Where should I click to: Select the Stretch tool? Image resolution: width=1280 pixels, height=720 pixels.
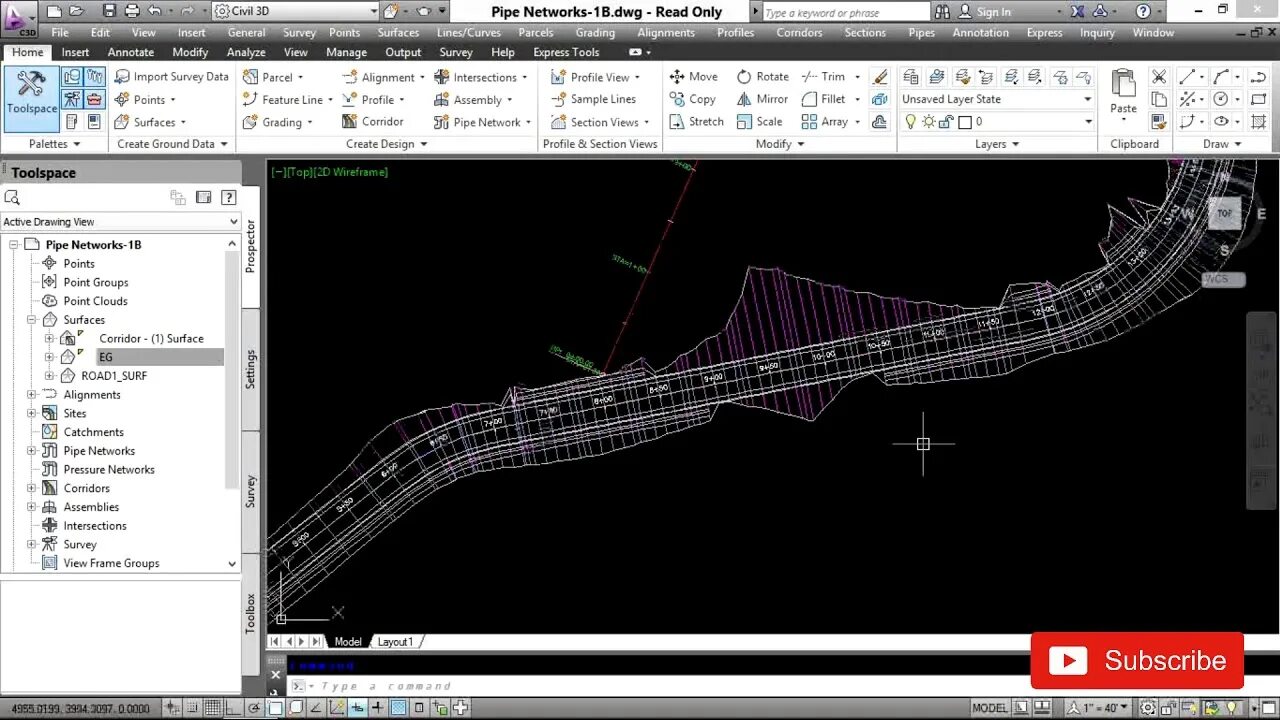[x=695, y=122]
